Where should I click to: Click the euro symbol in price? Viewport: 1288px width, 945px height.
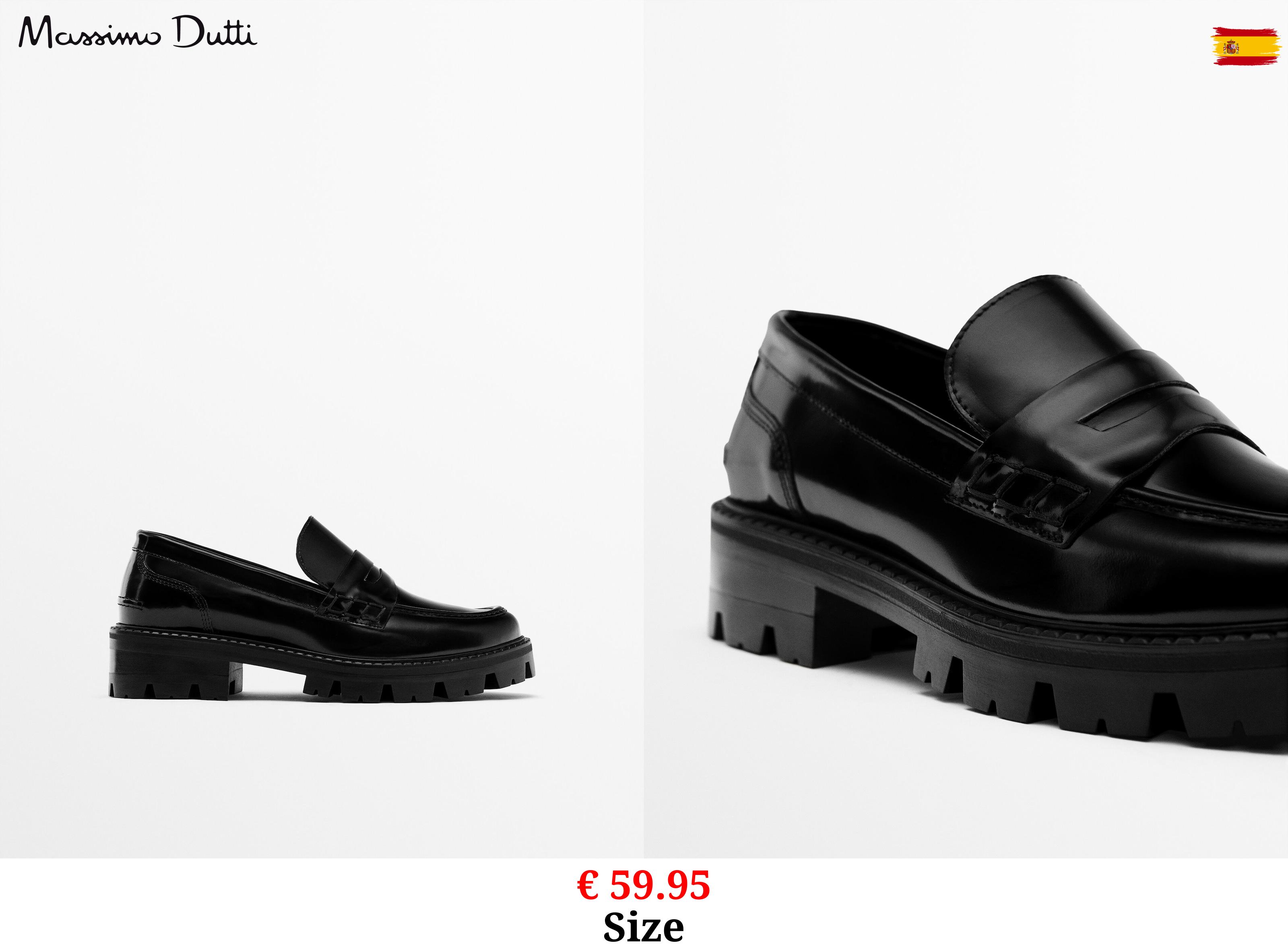pos(588,885)
